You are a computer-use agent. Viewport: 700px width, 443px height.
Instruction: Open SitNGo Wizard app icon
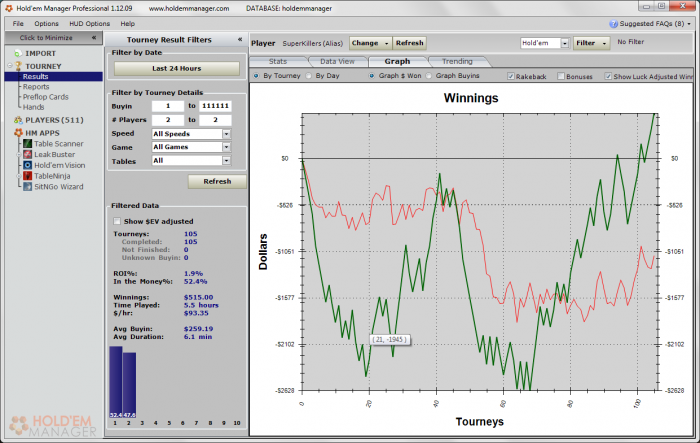(x=28, y=187)
